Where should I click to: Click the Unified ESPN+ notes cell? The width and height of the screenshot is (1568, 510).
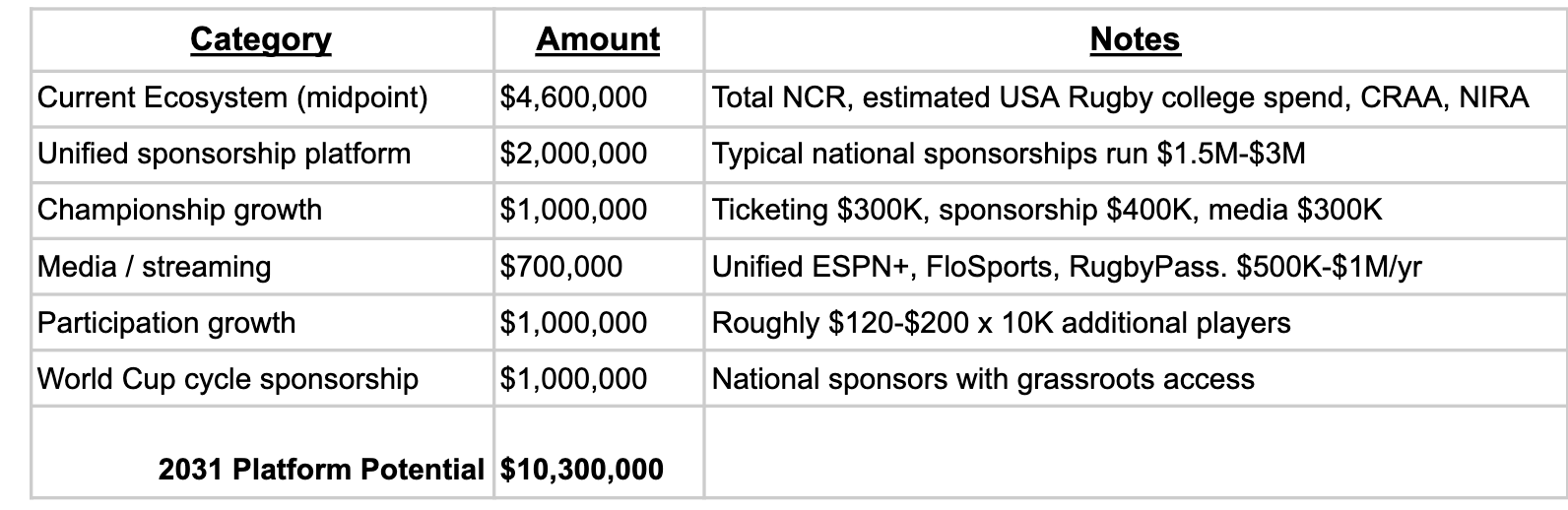1067,267
